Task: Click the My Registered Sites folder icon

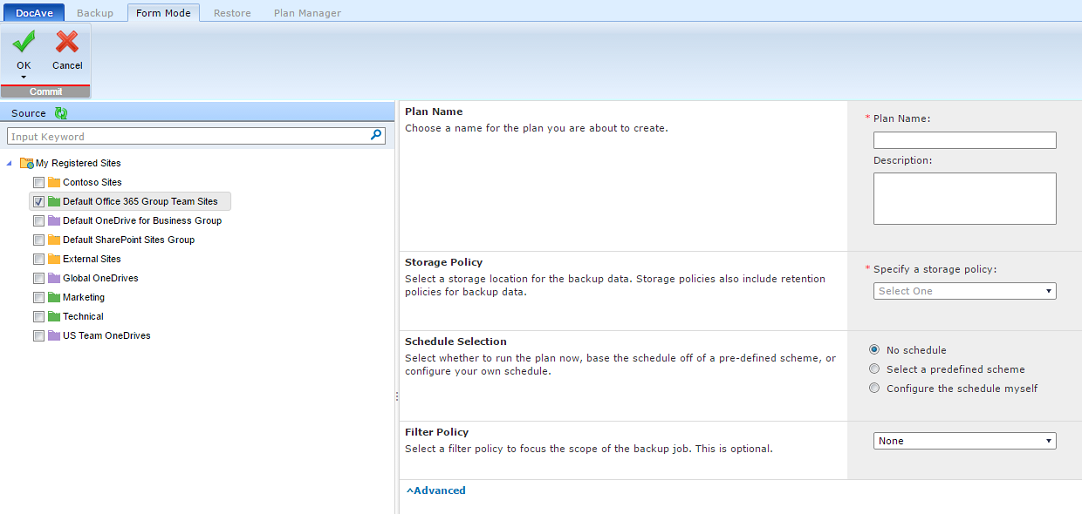Action: click(27, 164)
